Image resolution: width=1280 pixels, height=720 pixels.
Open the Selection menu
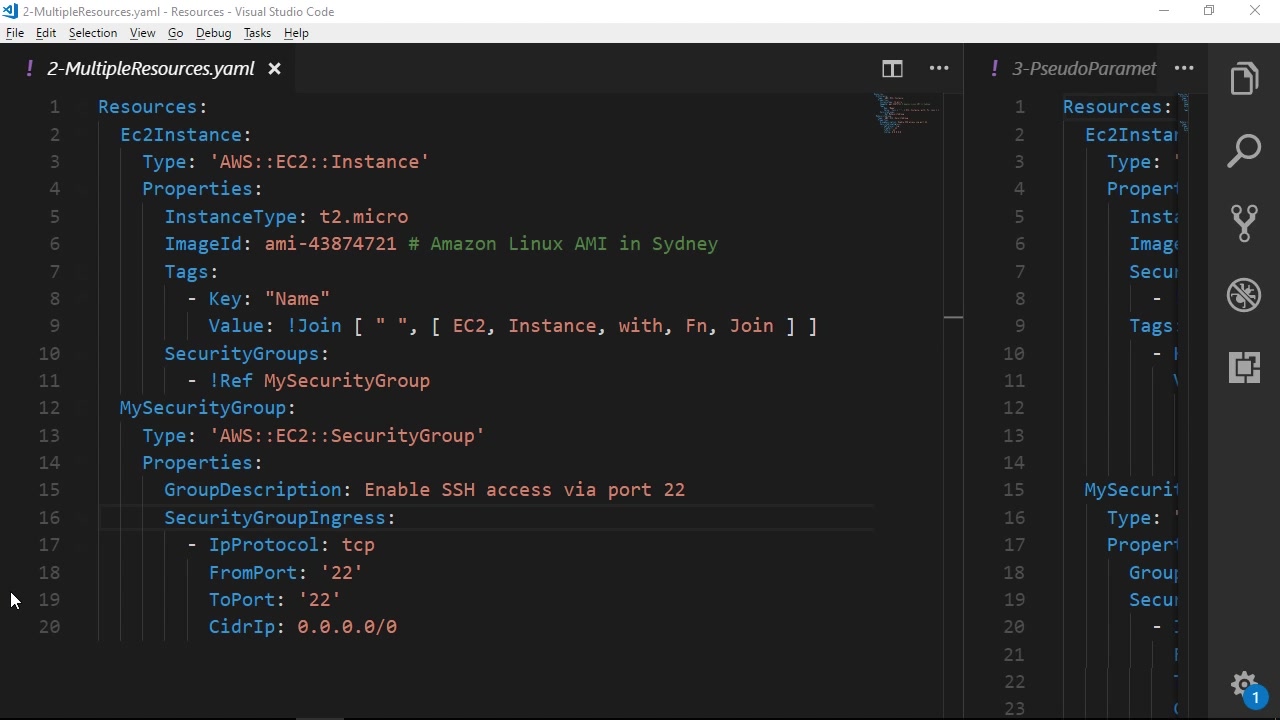[x=93, y=33]
